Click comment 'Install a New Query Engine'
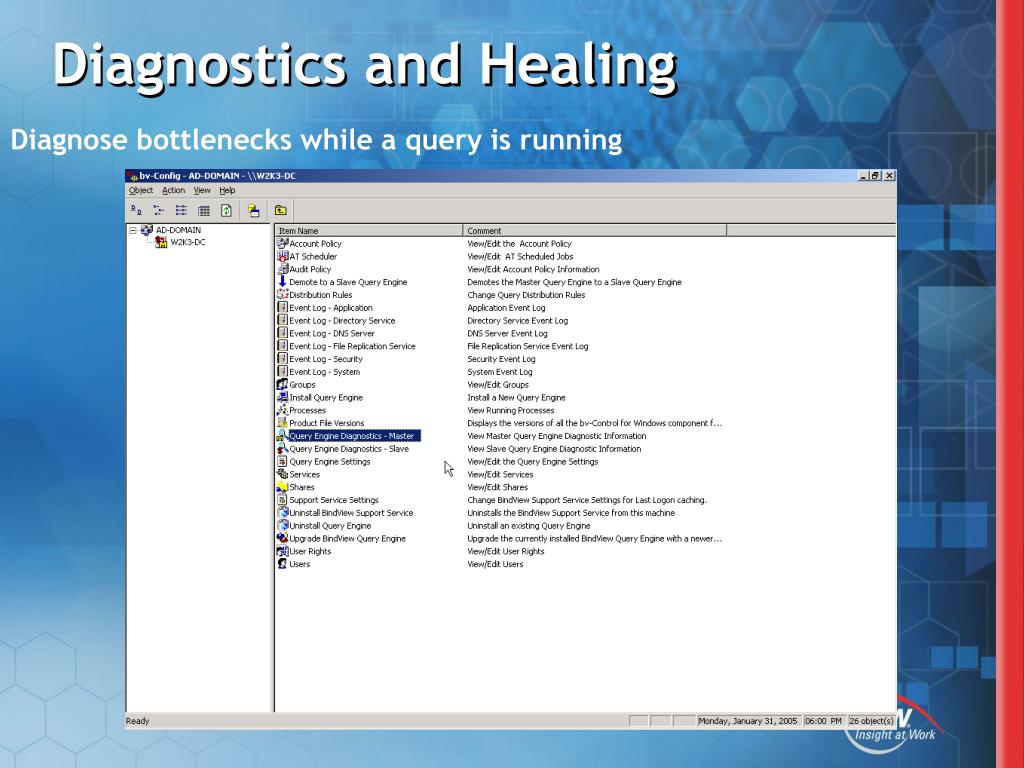This screenshot has height=768, width=1024. (517, 397)
